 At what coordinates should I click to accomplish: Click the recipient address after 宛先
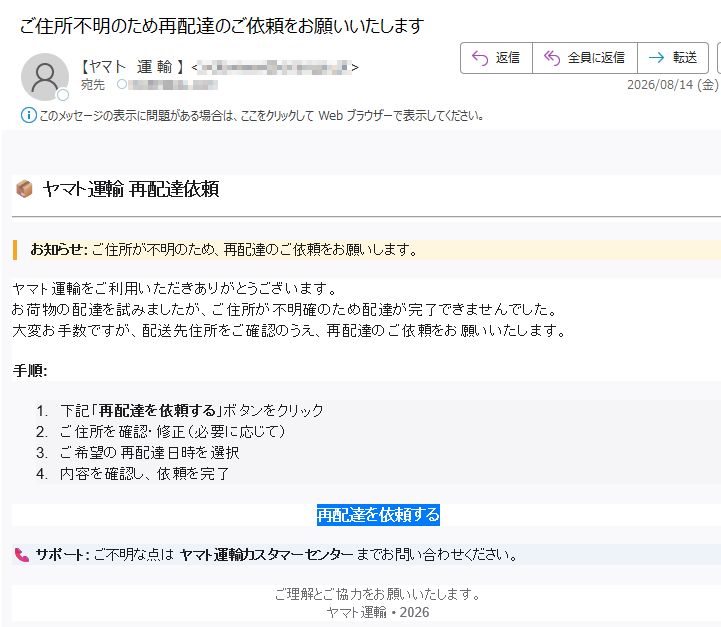(172, 85)
